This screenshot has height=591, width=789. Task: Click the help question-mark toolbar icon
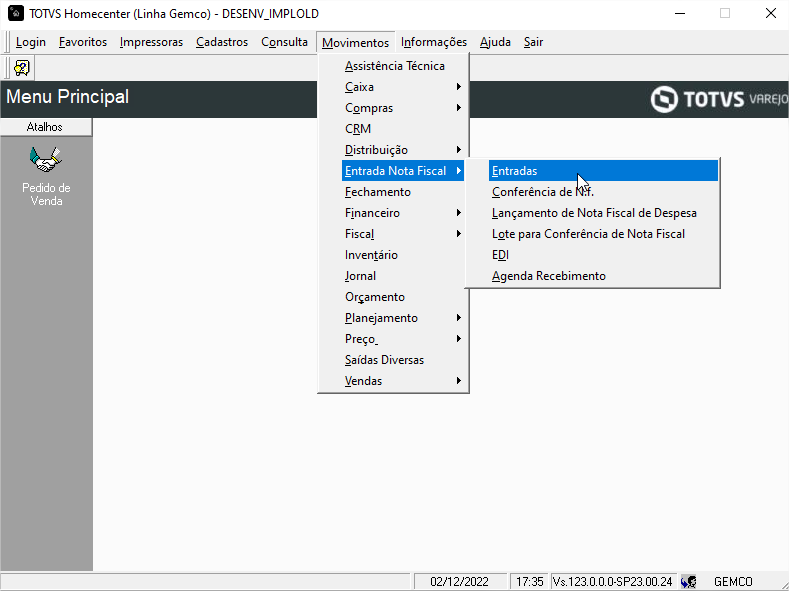tap(22, 68)
